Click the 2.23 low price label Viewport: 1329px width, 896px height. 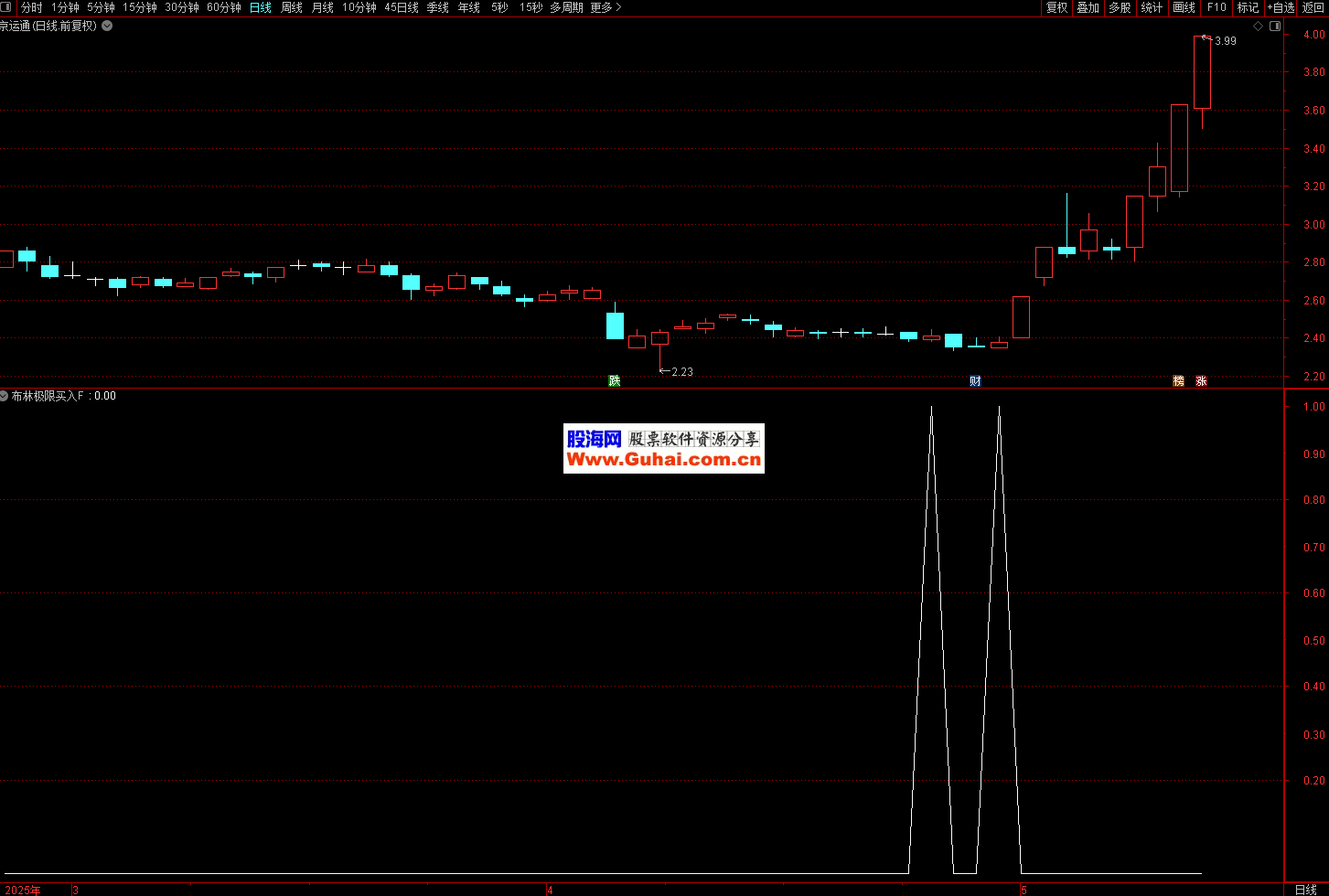682,372
